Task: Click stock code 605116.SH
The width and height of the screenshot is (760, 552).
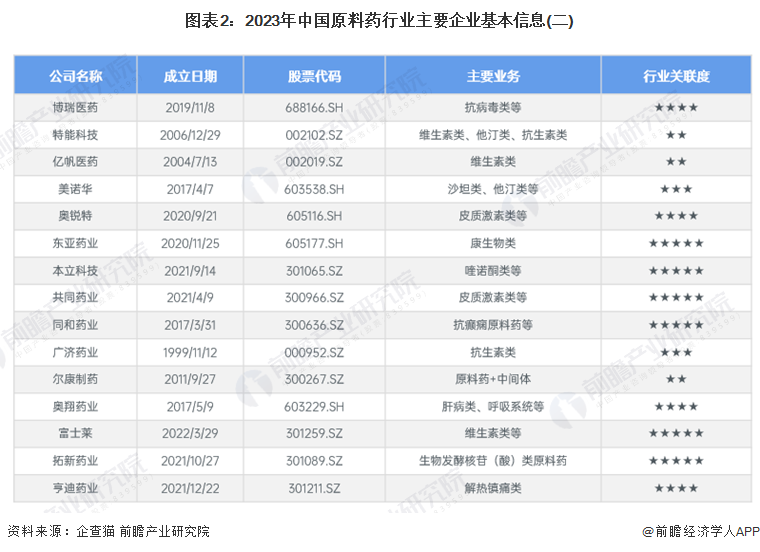Action: click(314, 216)
